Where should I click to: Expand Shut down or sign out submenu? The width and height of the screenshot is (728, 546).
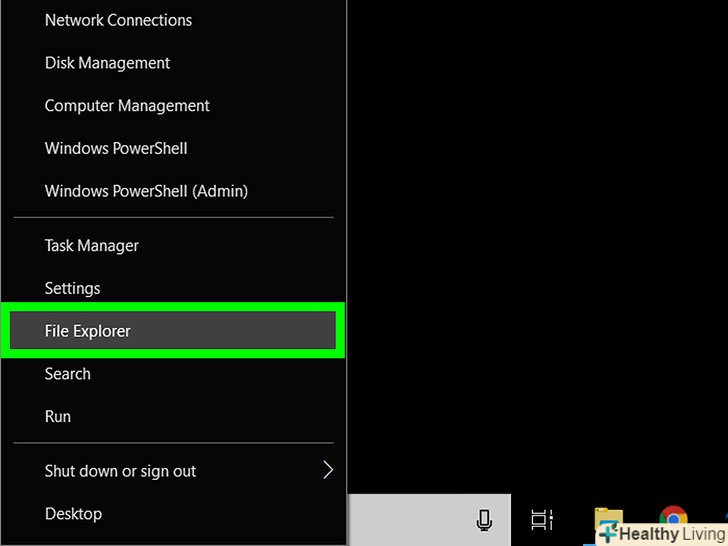pos(173,470)
